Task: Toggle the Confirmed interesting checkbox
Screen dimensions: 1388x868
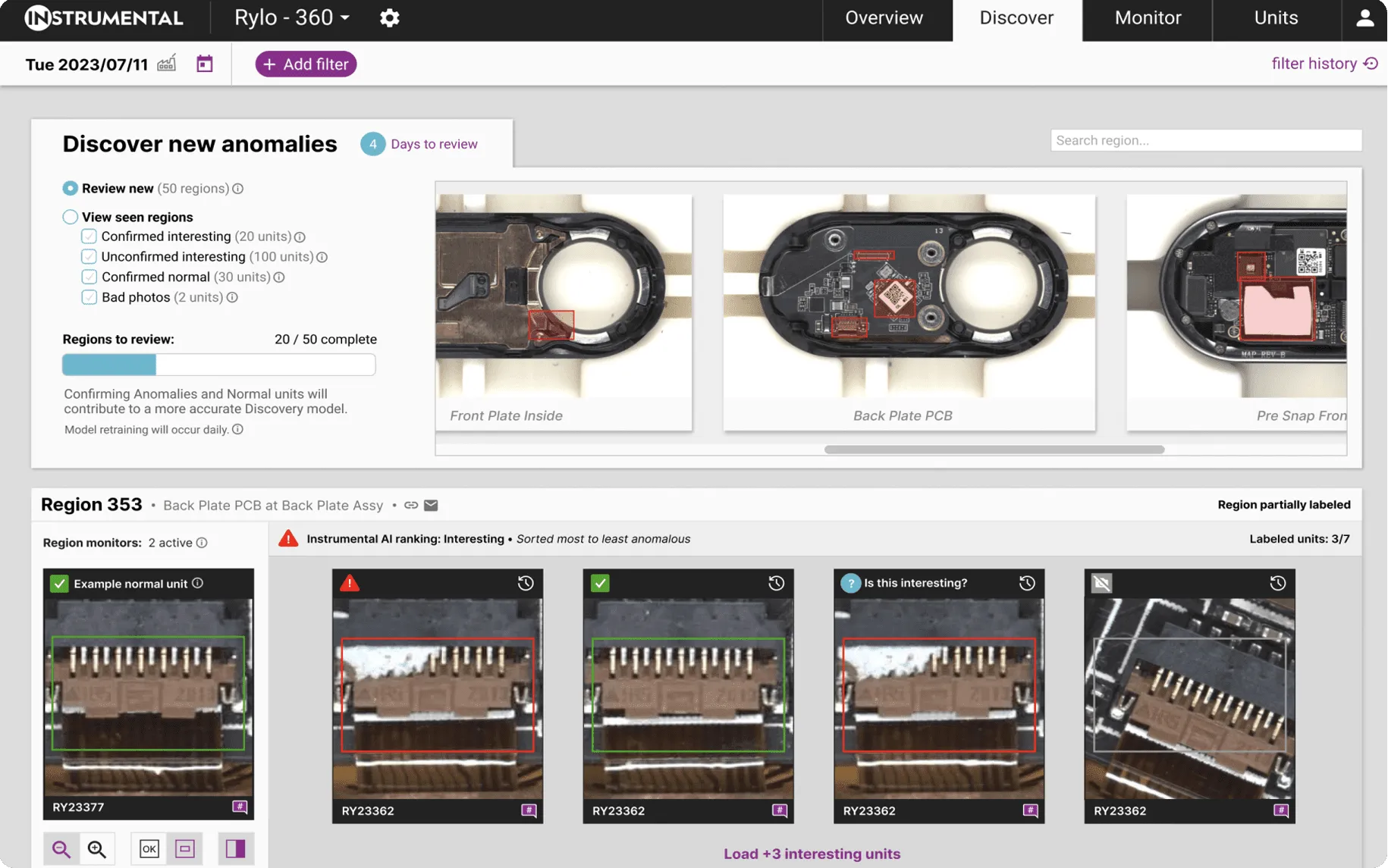Action: 89,237
